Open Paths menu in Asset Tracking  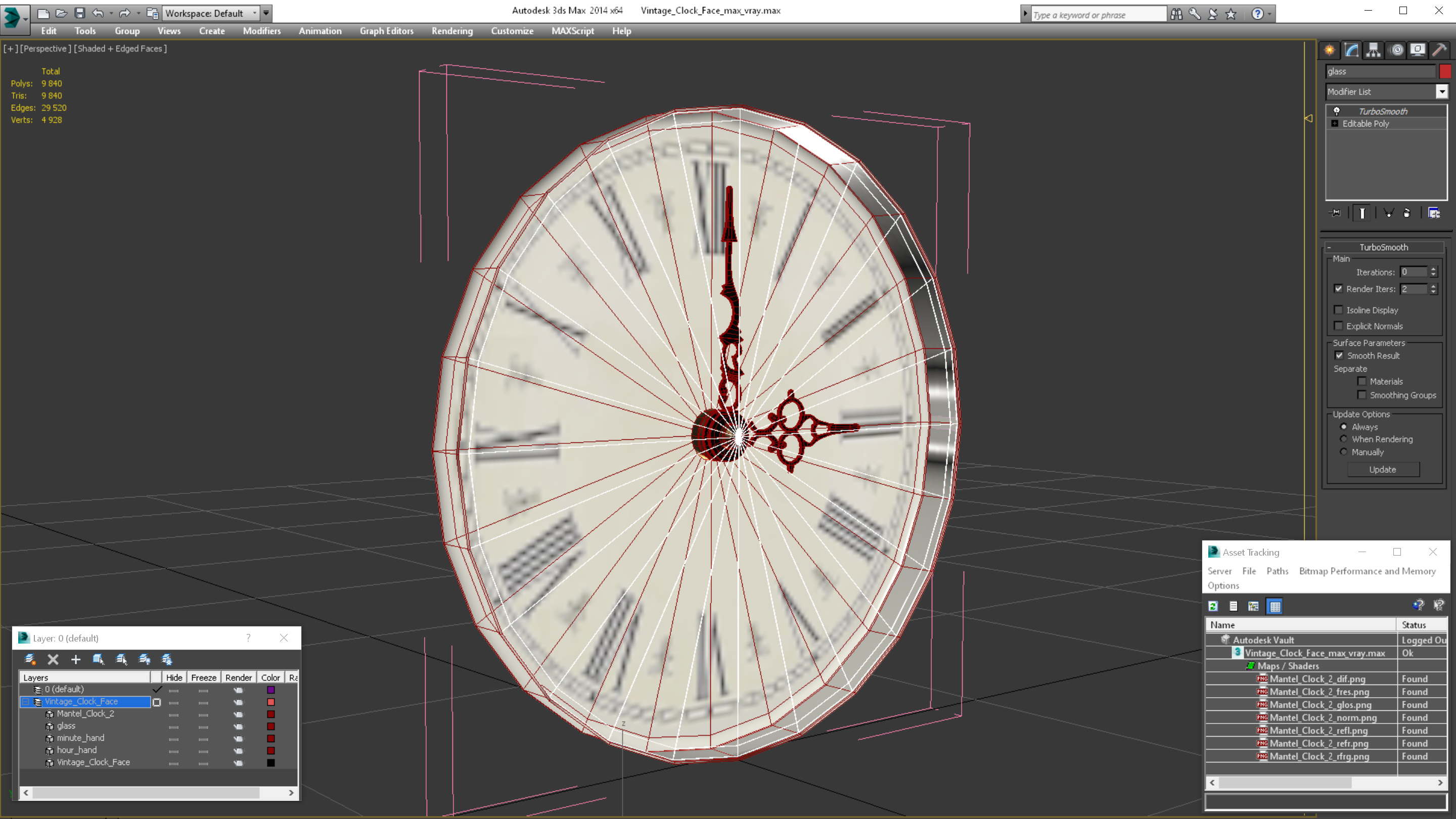[x=1278, y=571]
